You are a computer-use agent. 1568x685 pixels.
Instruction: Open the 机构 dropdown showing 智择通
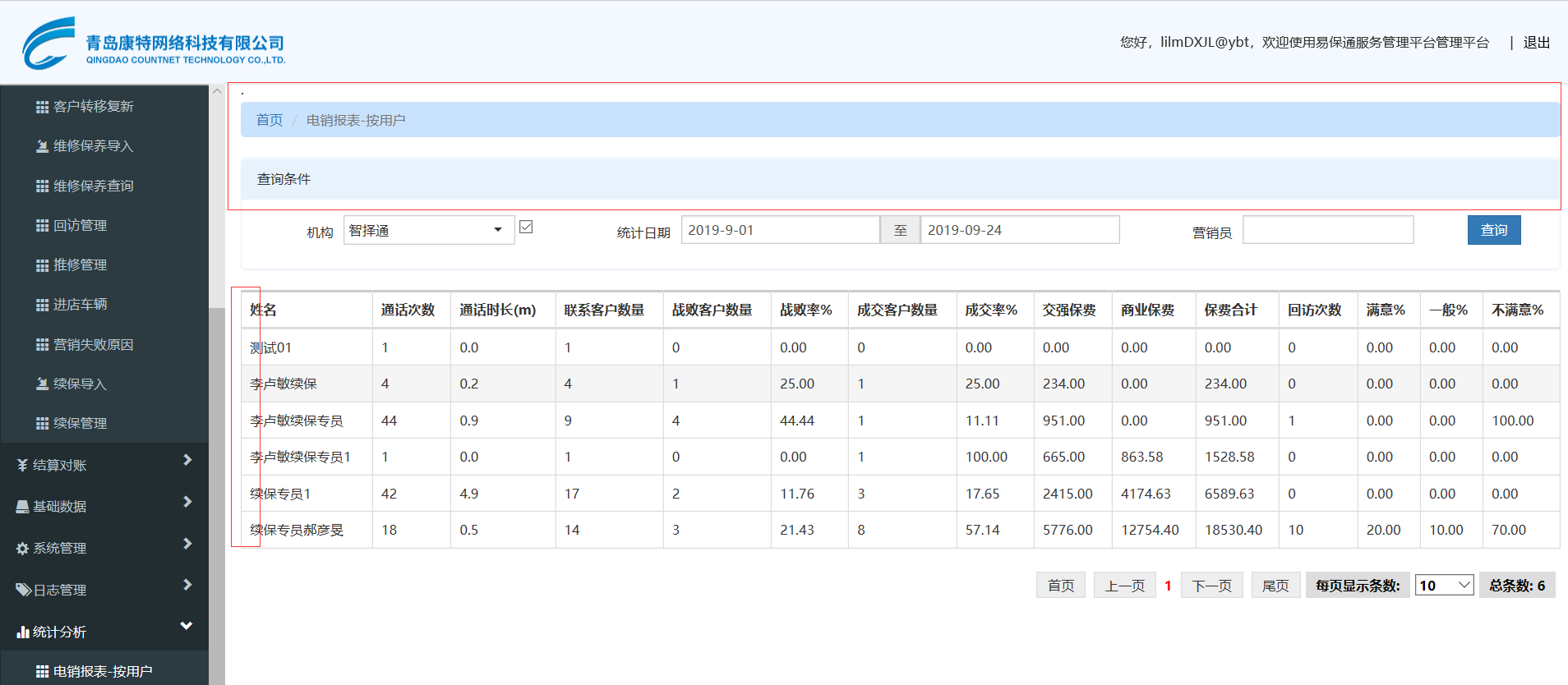(429, 230)
